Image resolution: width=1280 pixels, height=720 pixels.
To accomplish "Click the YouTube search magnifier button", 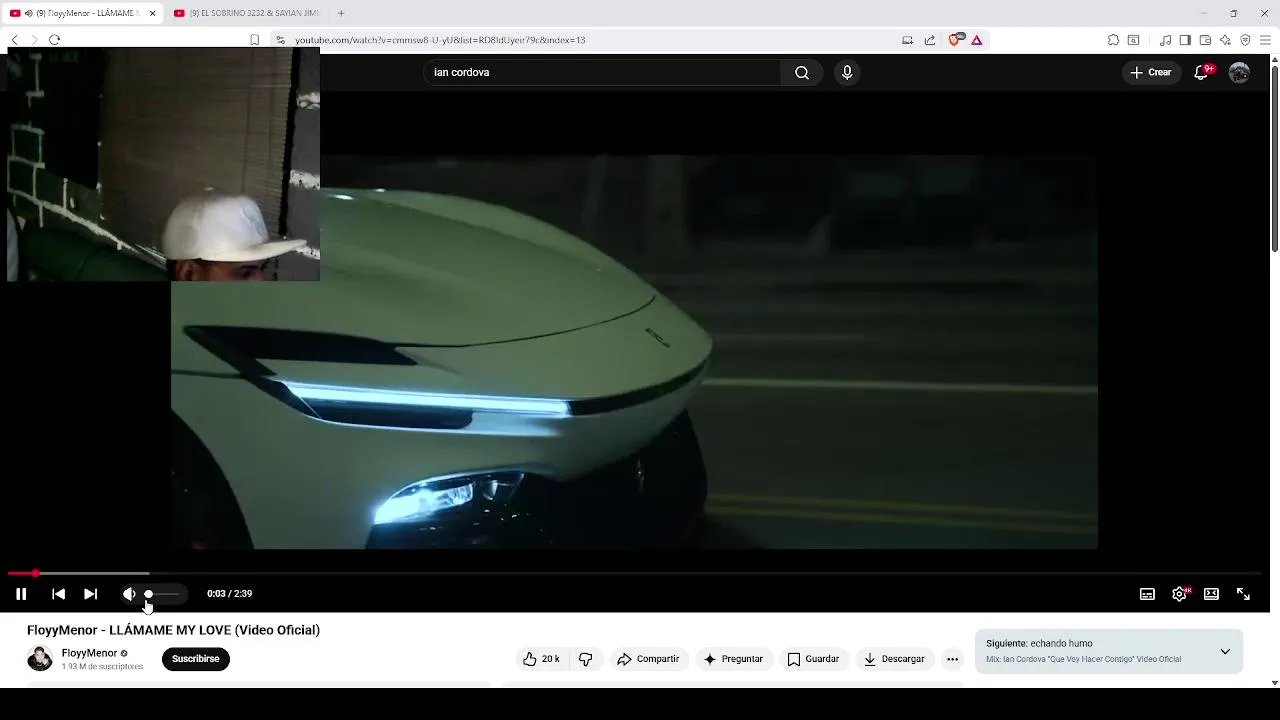I will coord(802,72).
